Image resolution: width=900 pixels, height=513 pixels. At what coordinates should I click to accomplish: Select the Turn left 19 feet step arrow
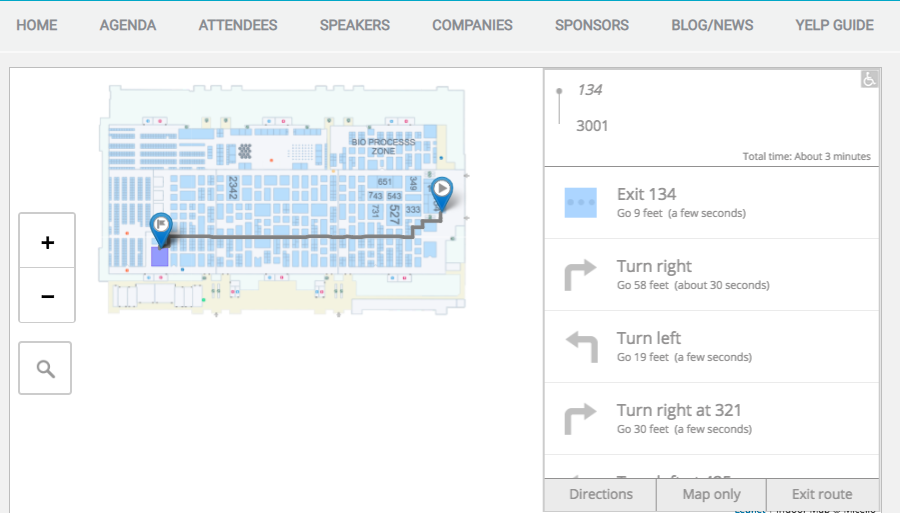coord(581,347)
